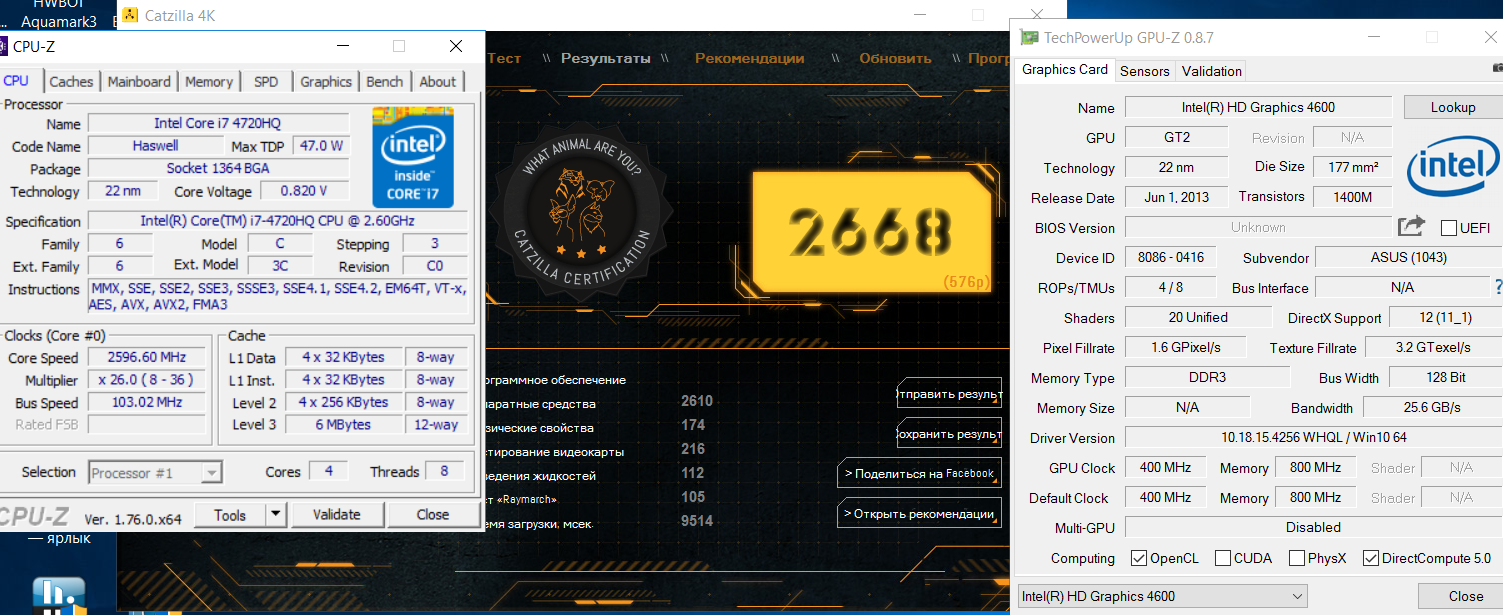This screenshot has height=615, width=1503.
Task: Click the Поделиться на Facebook button
Action: (919, 473)
